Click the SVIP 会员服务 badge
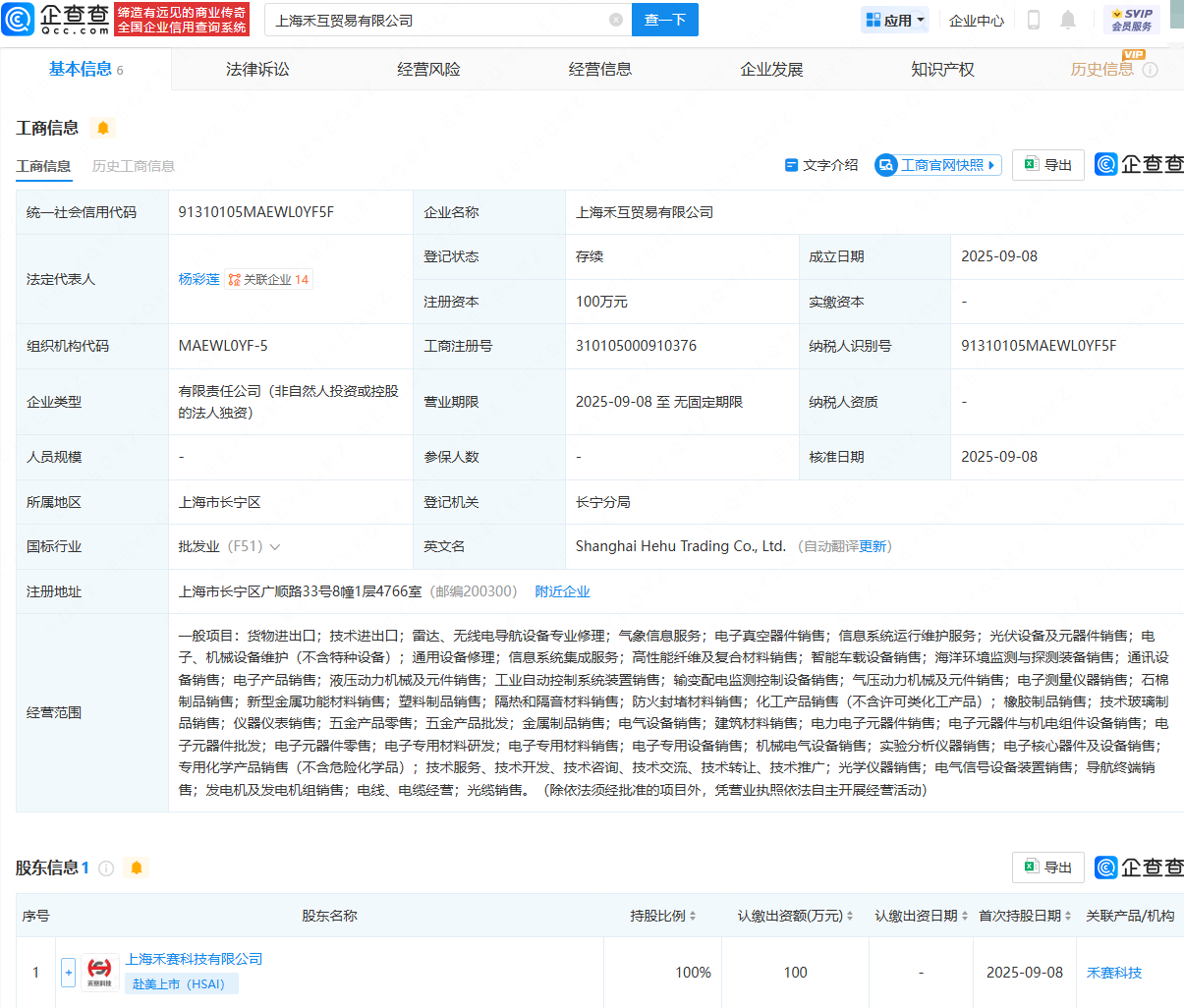Viewport: 1184px width, 1008px height. click(x=1132, y=20)
